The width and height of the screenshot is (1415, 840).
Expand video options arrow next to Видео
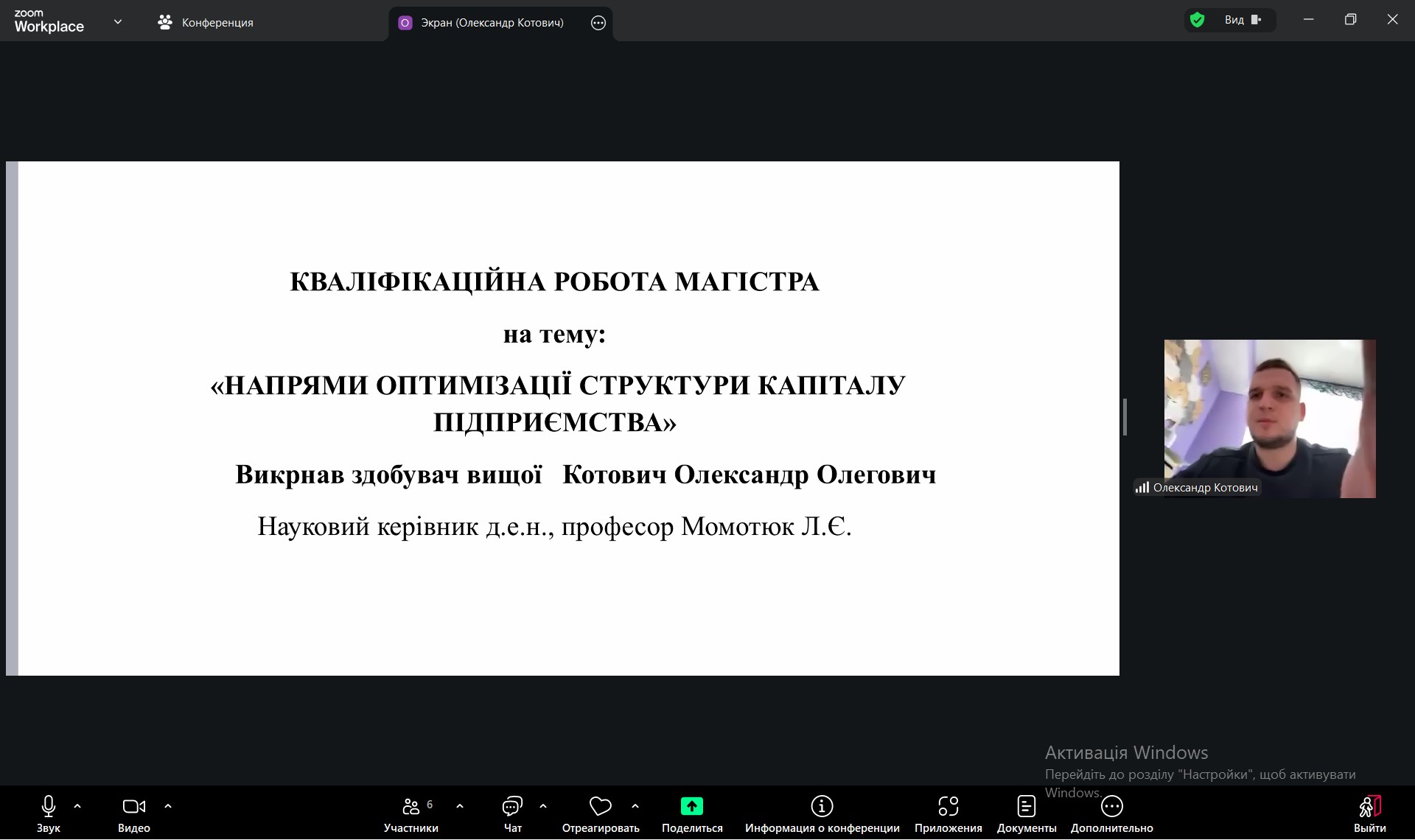pos(168,806)
